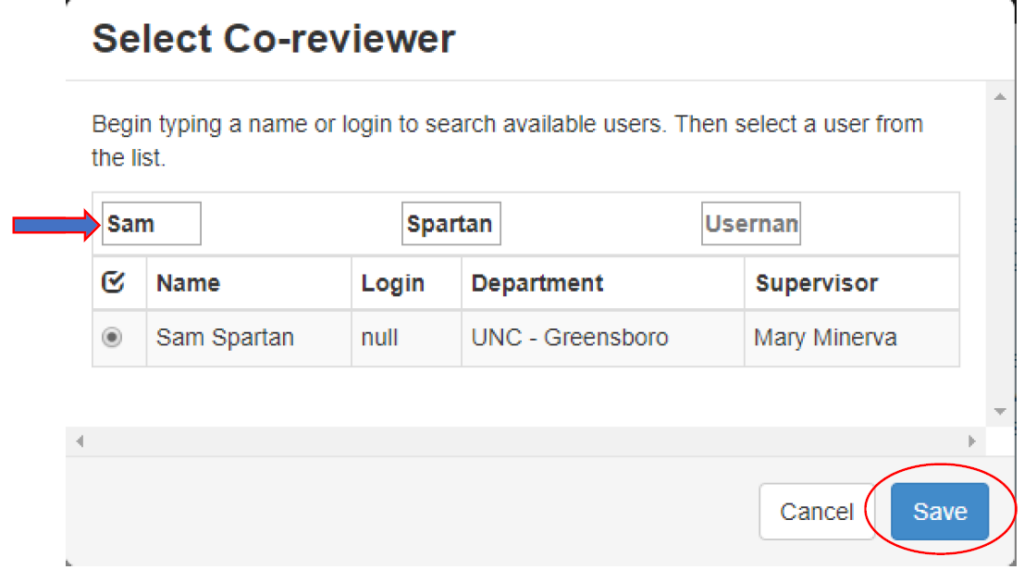The height and width of the screenshot is (582, 1024).
Task: Click the Mary Minerva supervisor cell
Action: pyautogui.click(x=825, y=338)
